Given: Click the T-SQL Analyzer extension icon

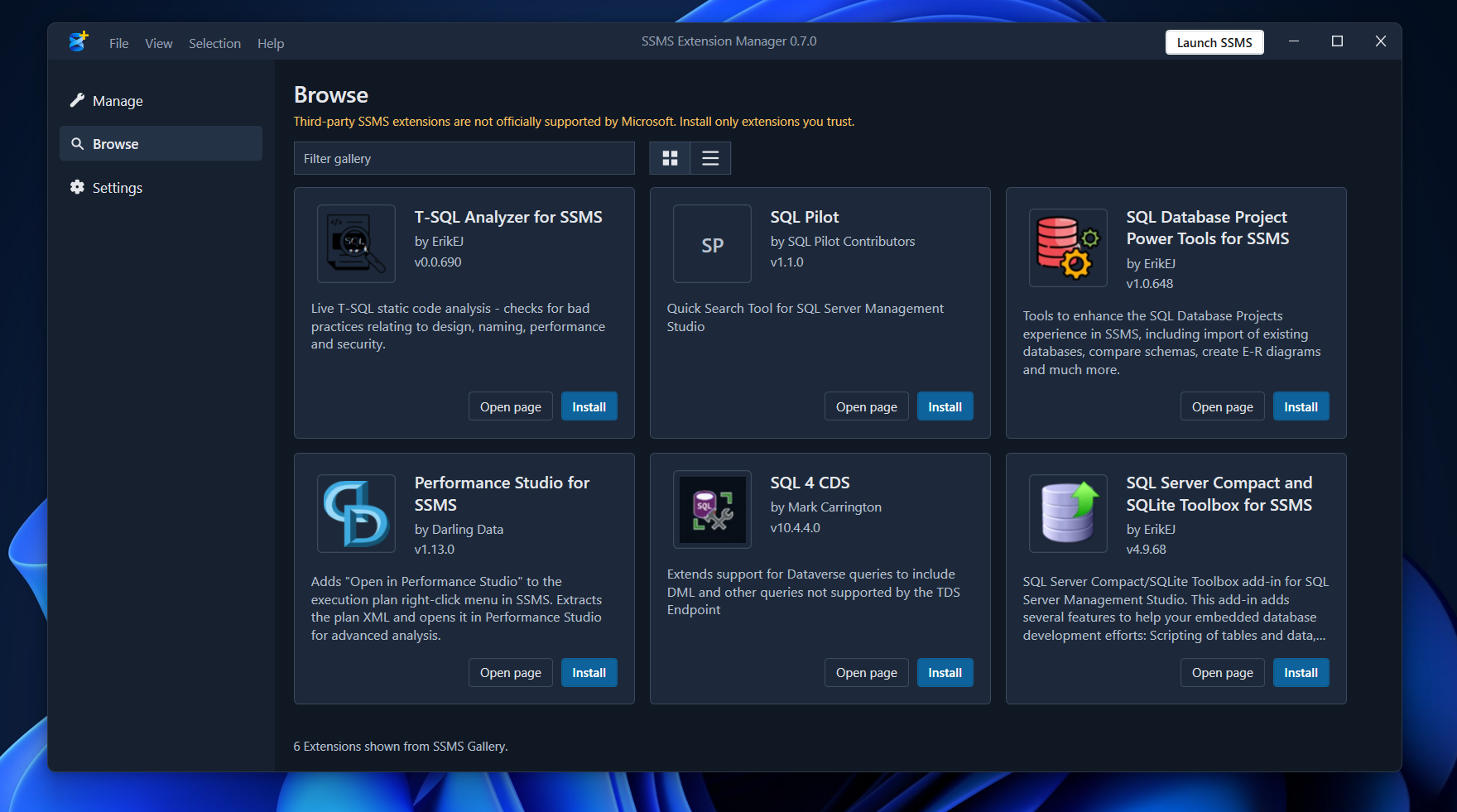Looking at the screenshot, I should click(356, 243).
